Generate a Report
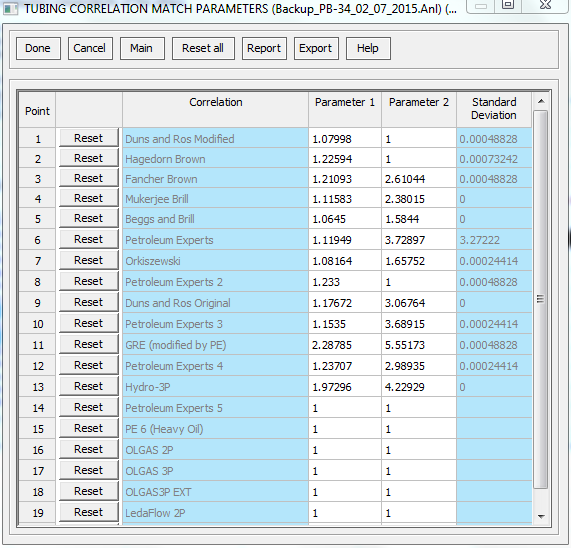 point(264,48)
